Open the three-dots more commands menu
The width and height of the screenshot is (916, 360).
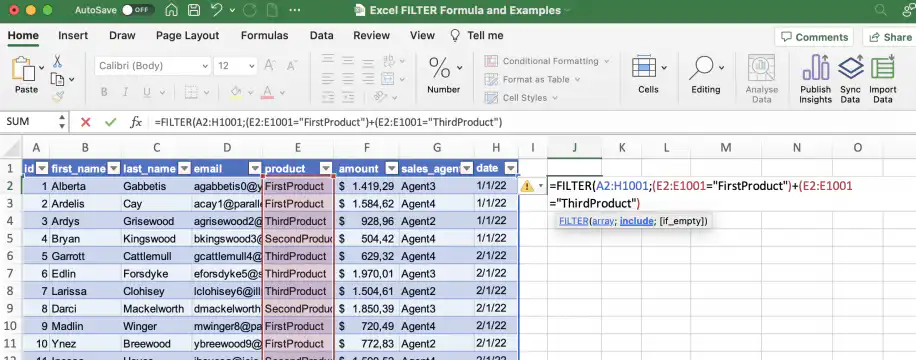(295, 10)
